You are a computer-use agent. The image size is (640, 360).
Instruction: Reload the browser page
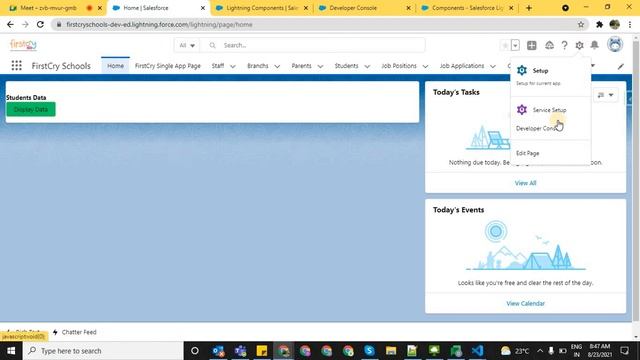tap(40, 24)
